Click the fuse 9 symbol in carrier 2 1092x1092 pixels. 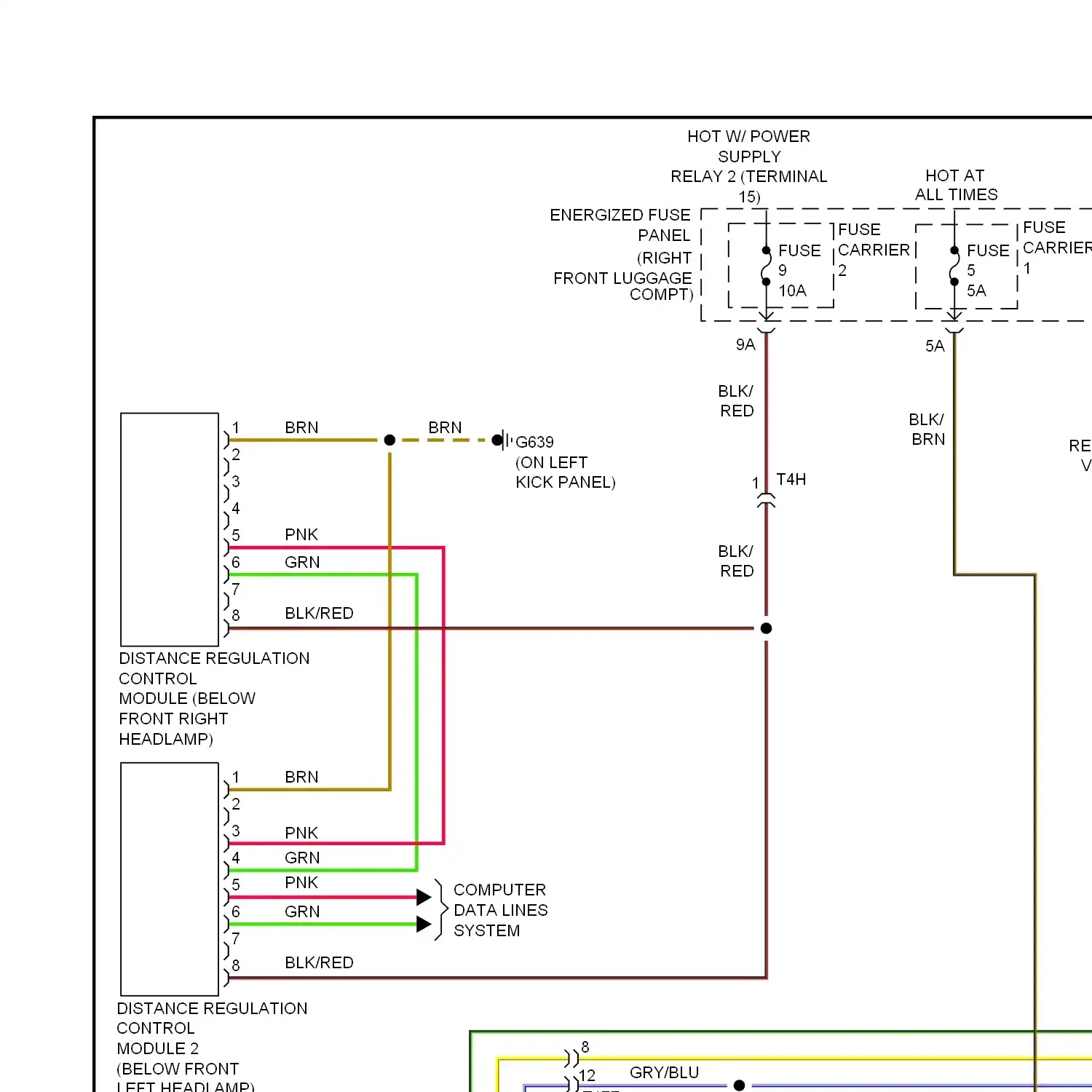[766, 266]
